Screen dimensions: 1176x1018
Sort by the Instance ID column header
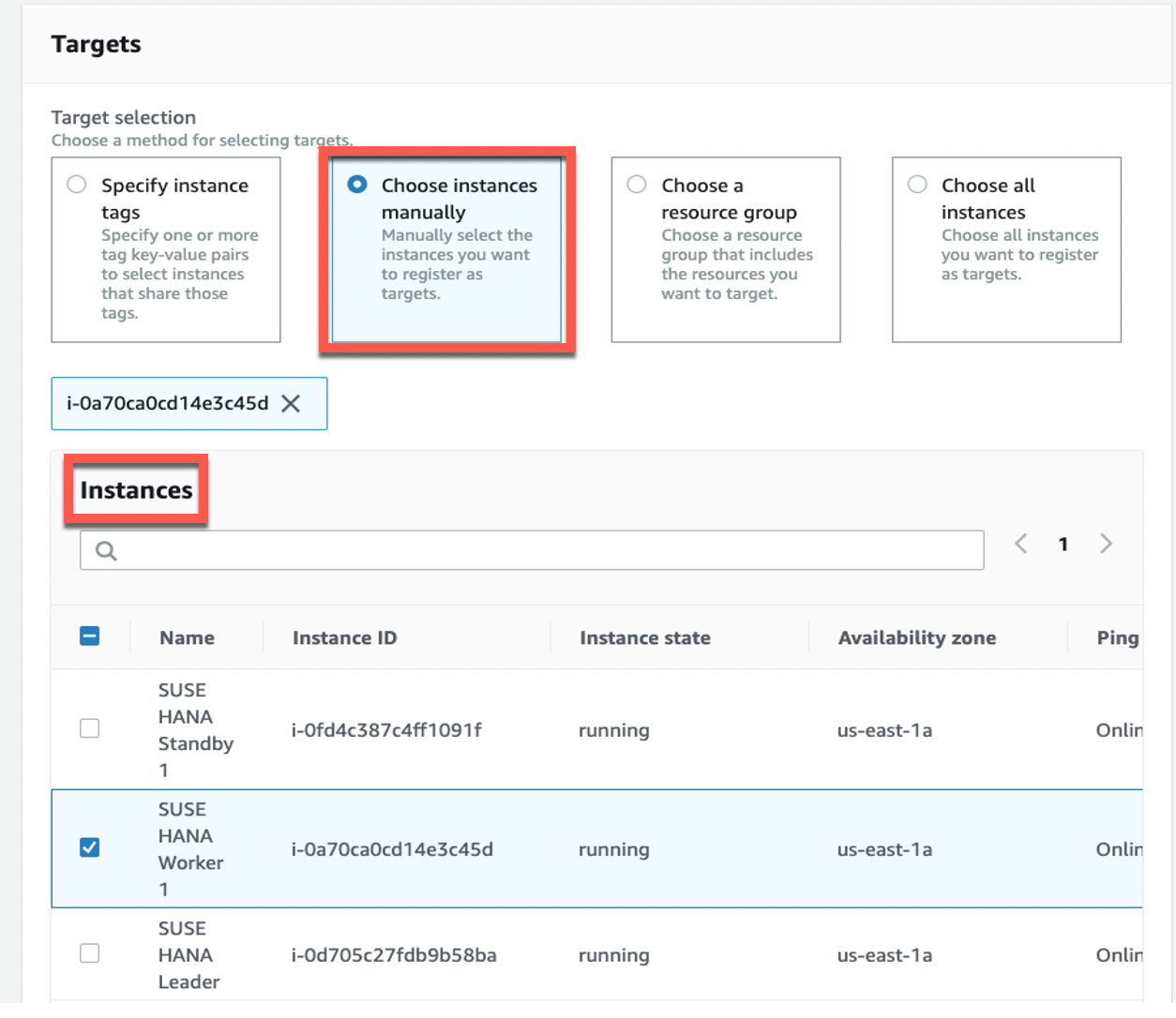coord(344,638)
